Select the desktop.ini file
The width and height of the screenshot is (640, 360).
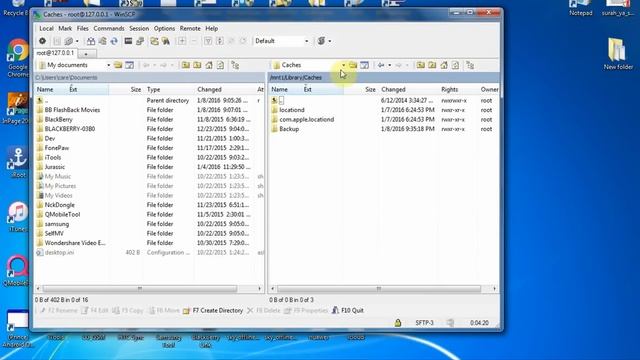click(x=59, y=252)
